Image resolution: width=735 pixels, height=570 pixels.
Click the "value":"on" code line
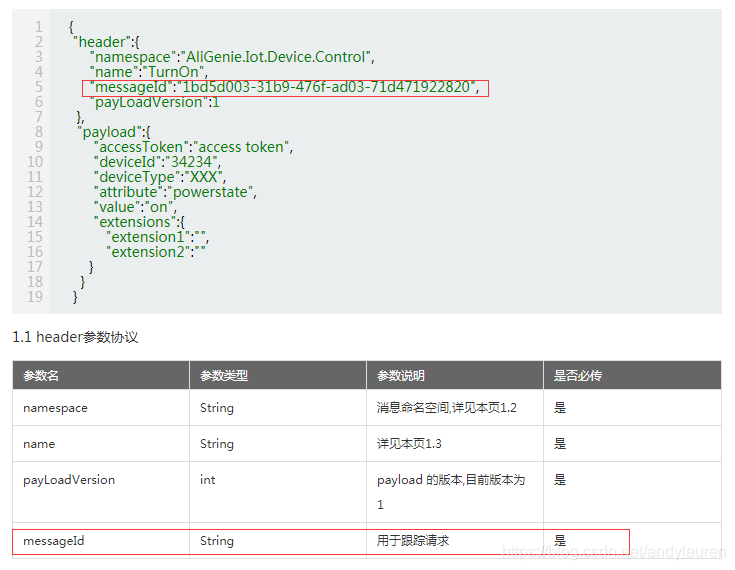coord(135,207)
